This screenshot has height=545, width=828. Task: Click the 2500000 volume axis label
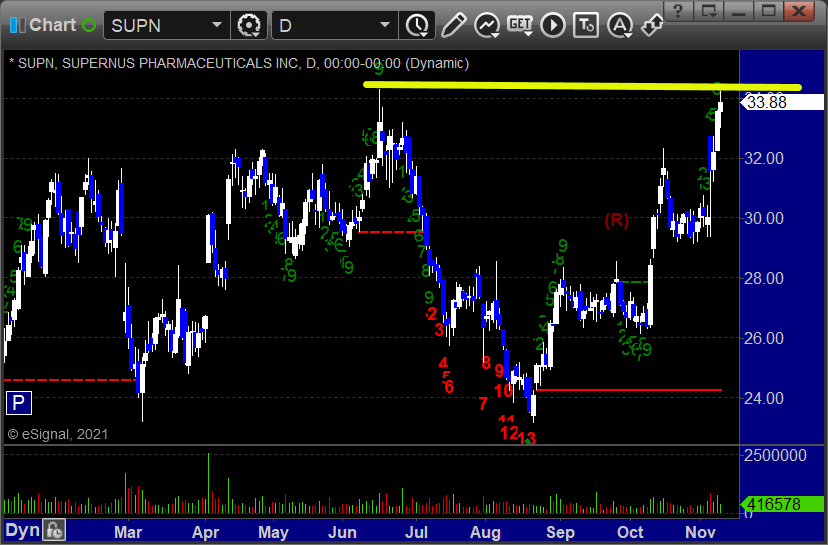coord(775,455)
